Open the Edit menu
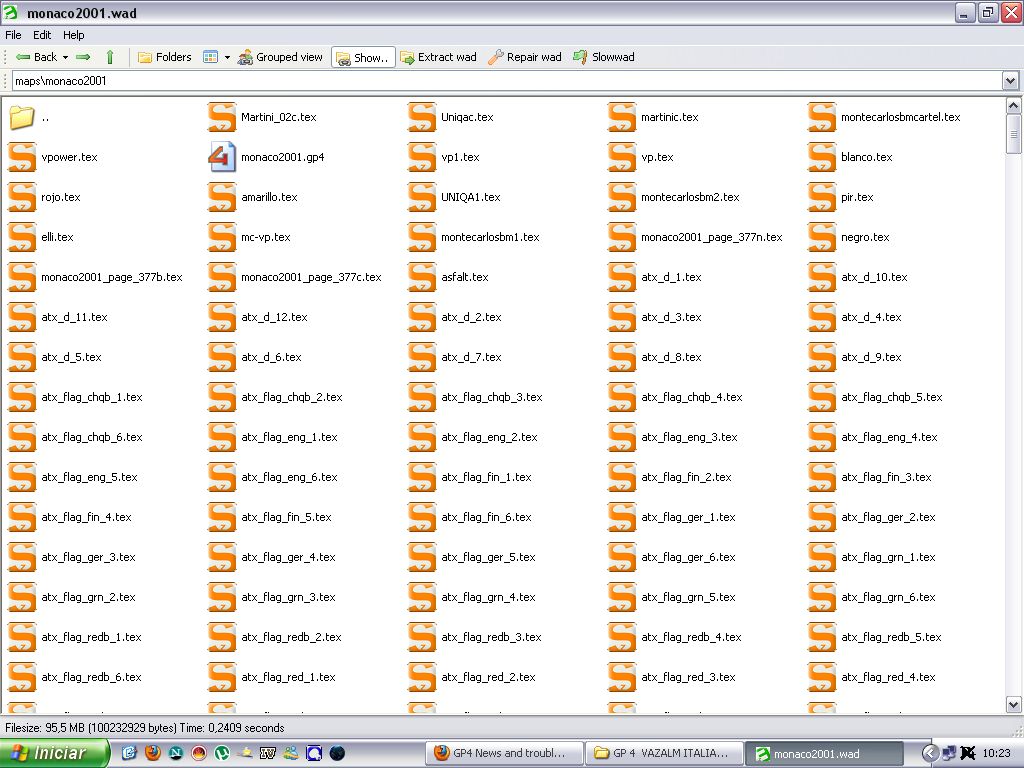The width and height of the screenshot is (1024, 768). tap(42, 35)
